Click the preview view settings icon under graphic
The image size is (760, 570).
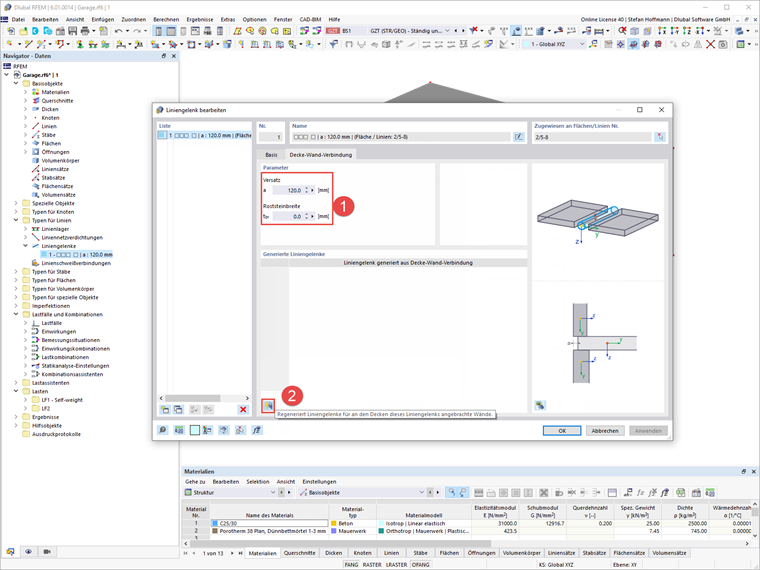(x=540, y=405)
